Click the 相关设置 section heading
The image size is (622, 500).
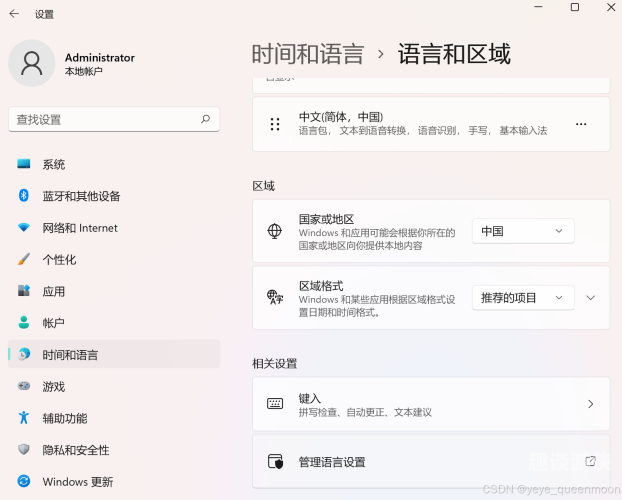pyautogui.click(x=275, y=363)
